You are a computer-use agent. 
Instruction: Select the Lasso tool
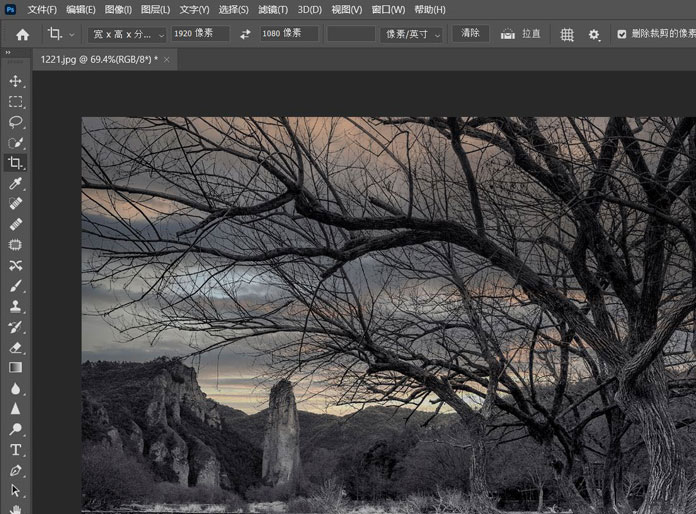point(15,122)
